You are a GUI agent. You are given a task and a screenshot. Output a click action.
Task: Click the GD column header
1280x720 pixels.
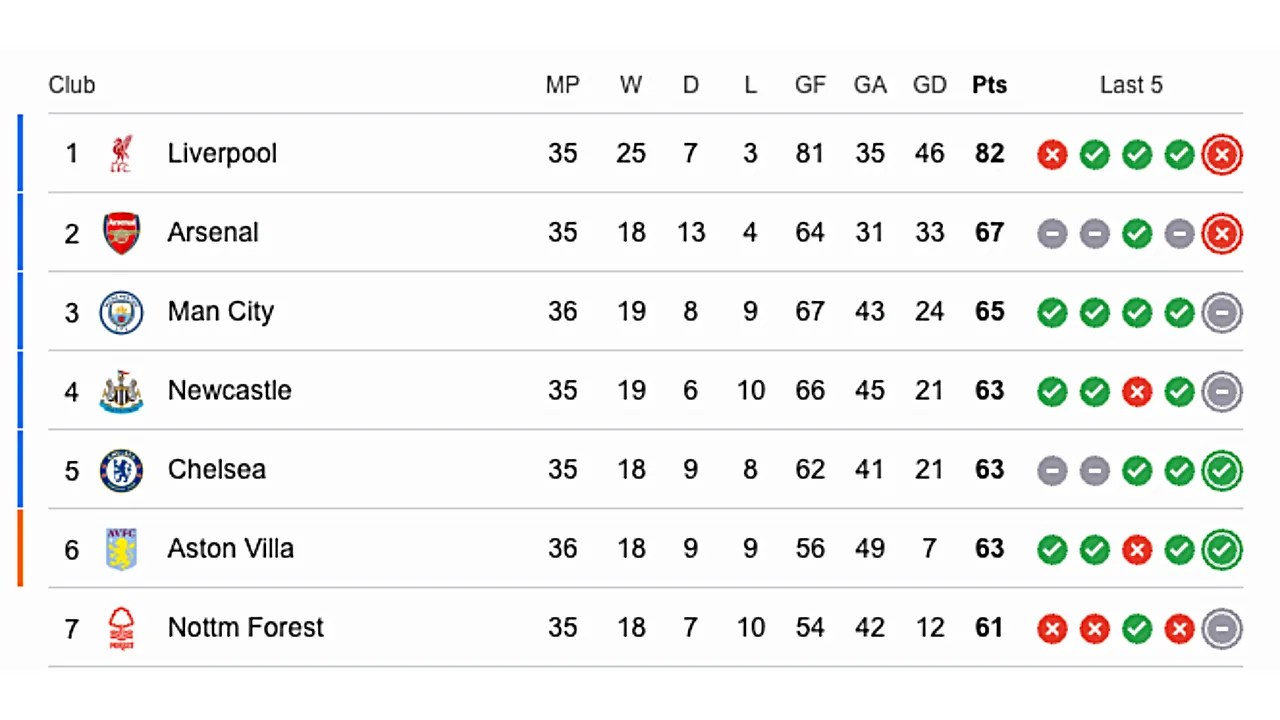tap(929, 85)
